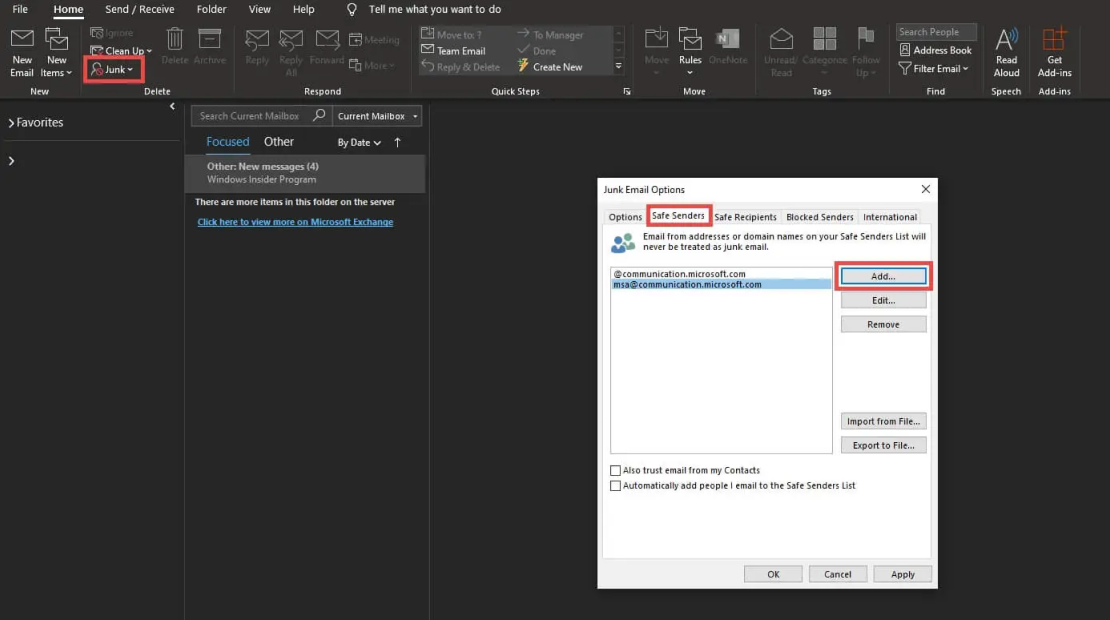The image size is (1110, 620).
Task: Start Read Aloud
Action: 1006,50
